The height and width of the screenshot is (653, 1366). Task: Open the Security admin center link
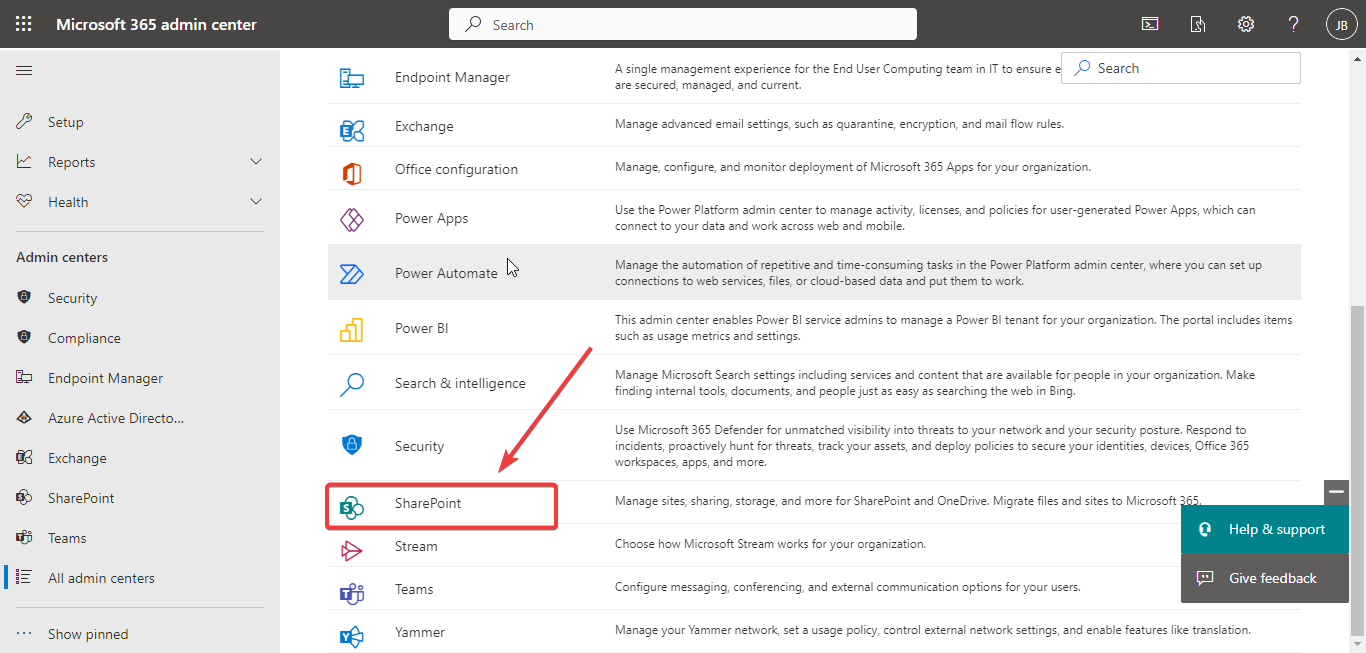(x=419, y=446)
